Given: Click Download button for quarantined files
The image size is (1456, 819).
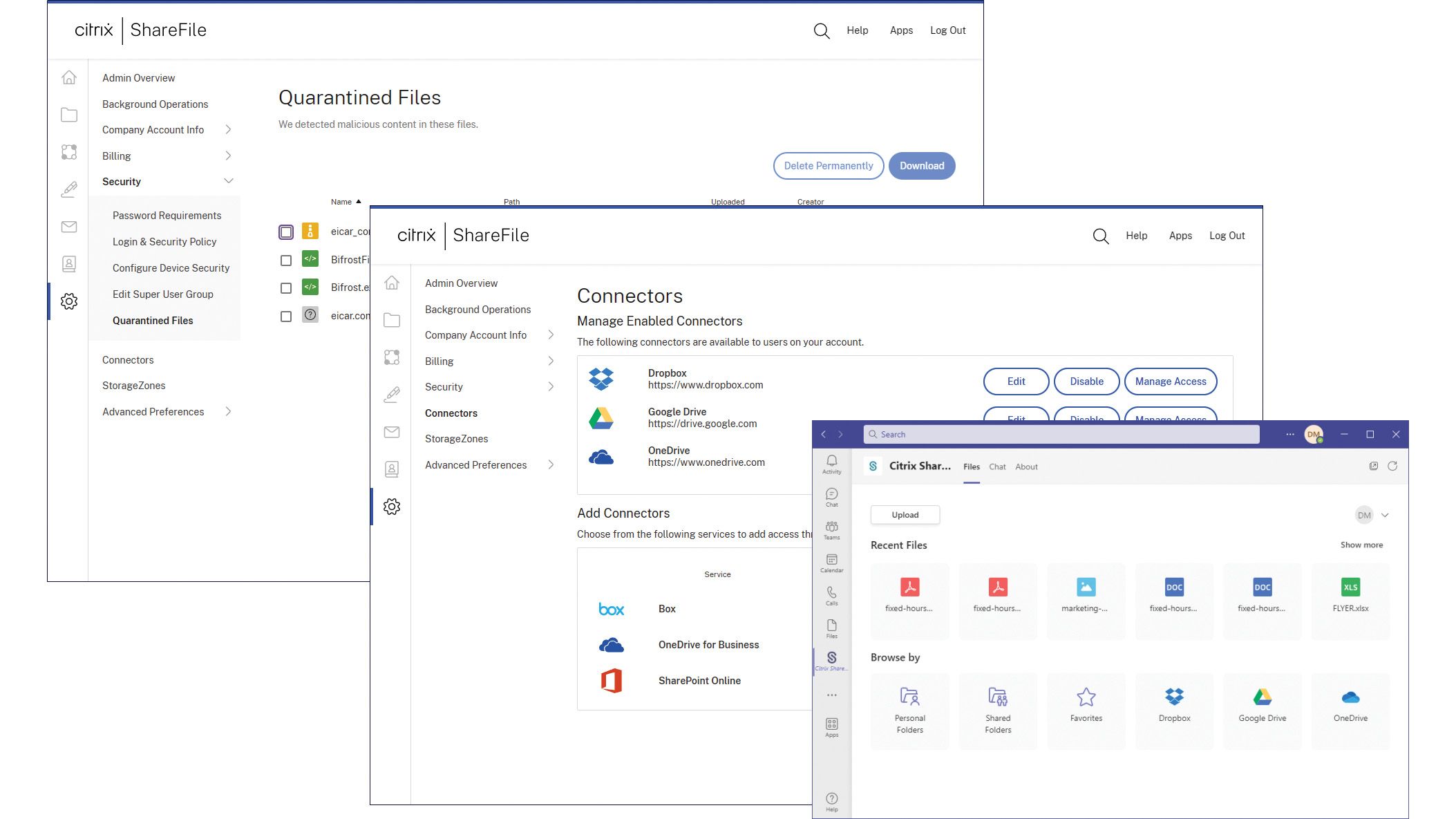Looking at the screenshot, I should pos(922,166).
